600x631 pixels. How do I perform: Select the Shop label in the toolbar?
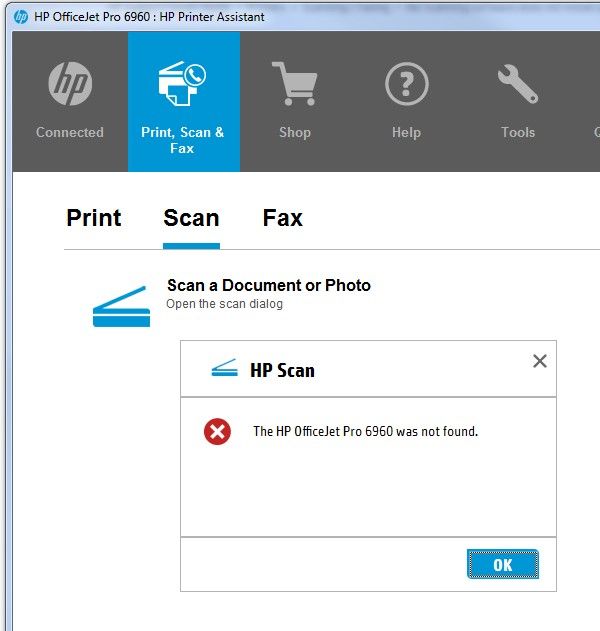pyautogui.click(x=295, y=132)
